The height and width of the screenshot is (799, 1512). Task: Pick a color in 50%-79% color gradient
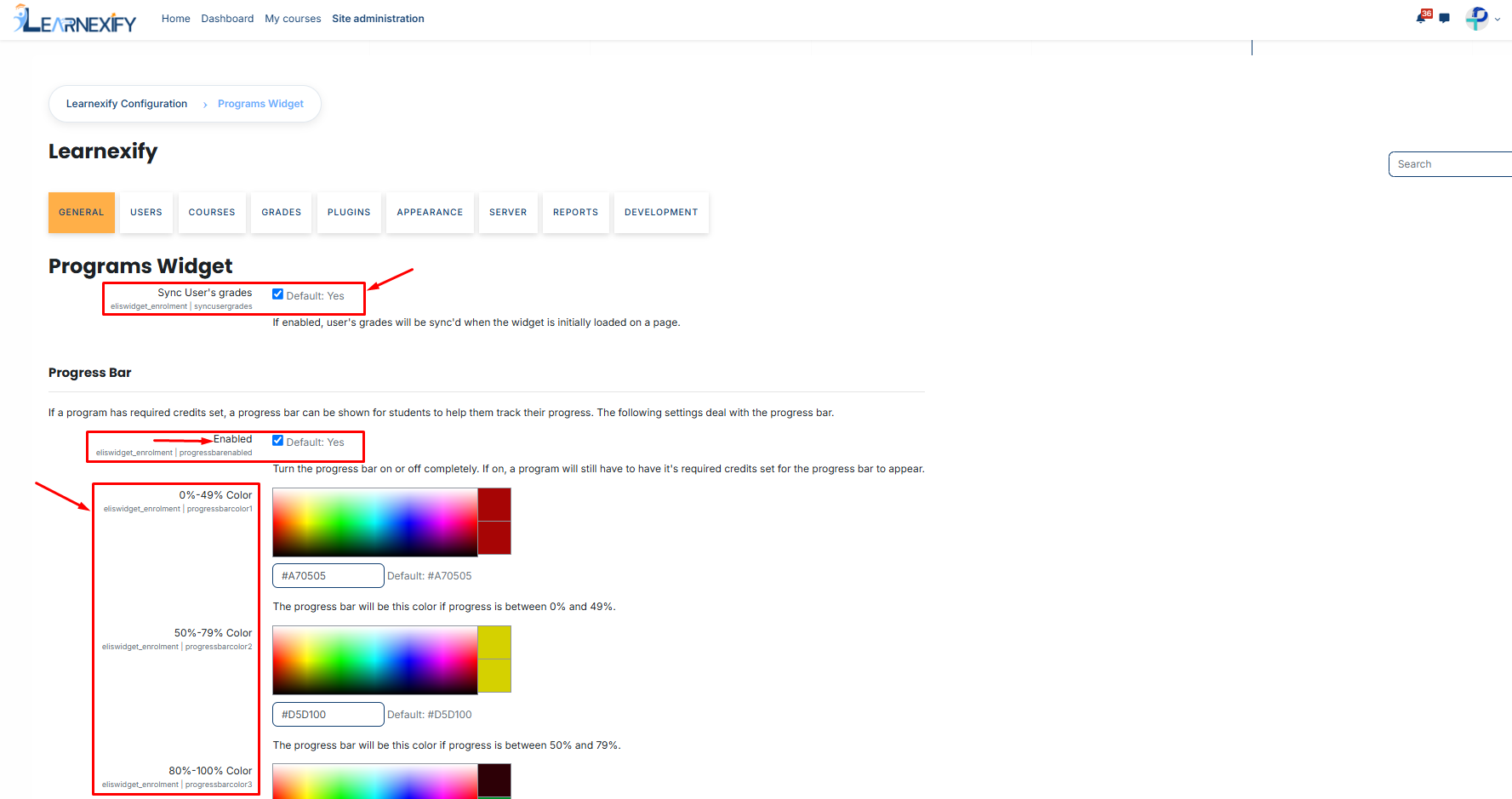375,659
